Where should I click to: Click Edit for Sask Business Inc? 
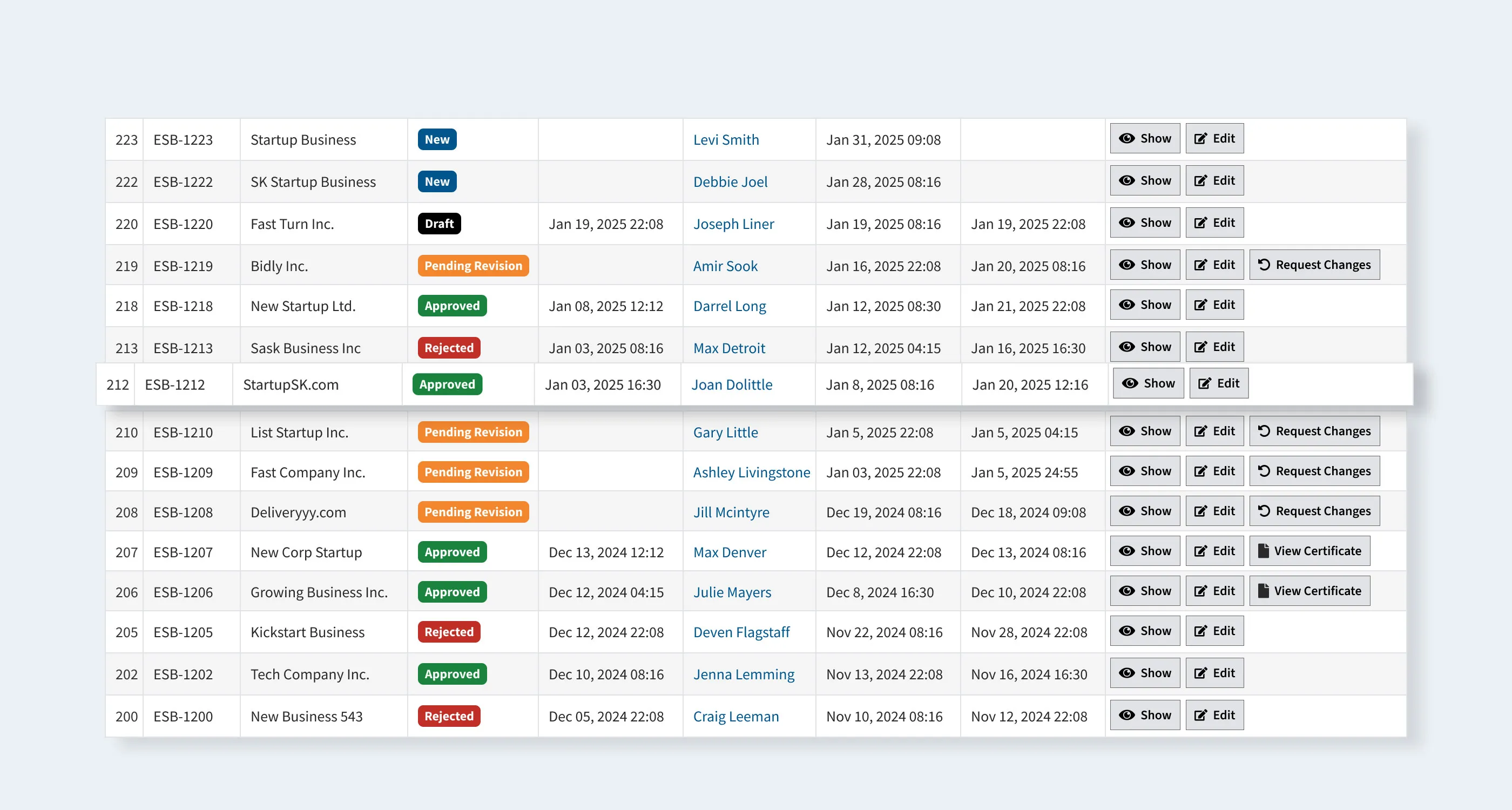pyautogui.click(x=1214, y=346)
